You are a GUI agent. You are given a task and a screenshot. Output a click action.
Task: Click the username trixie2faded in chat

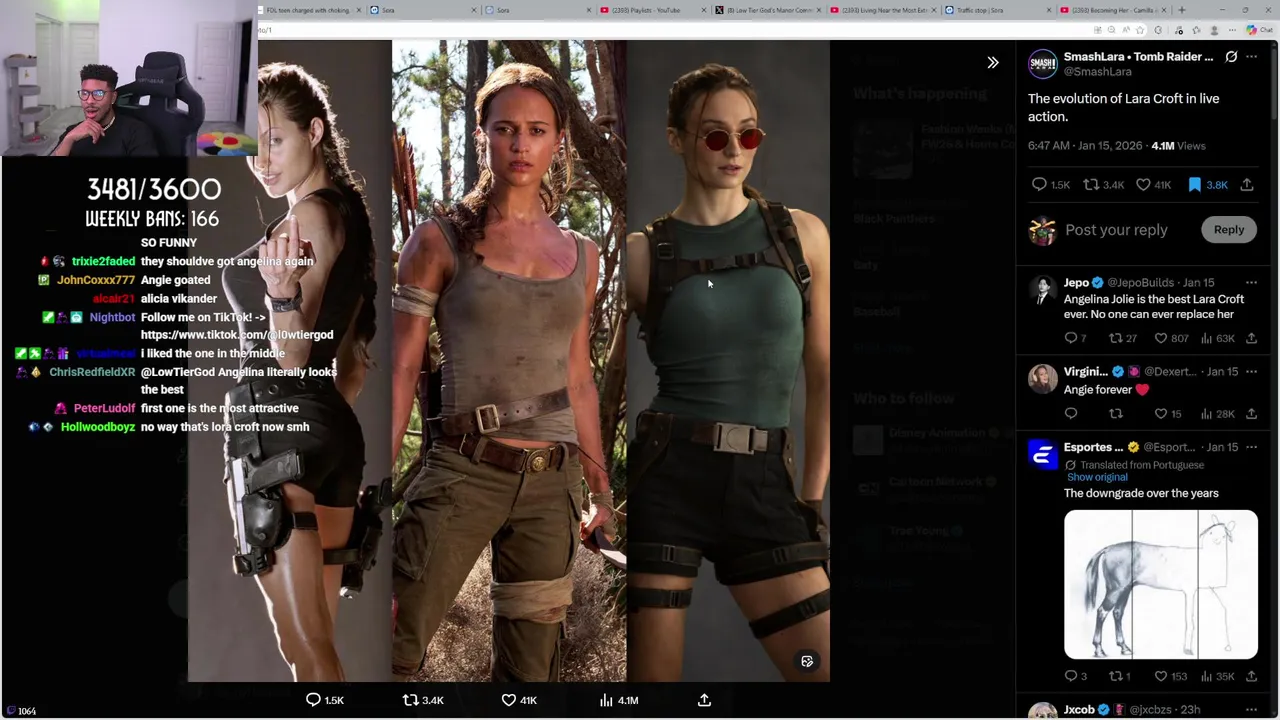(103, 261)
